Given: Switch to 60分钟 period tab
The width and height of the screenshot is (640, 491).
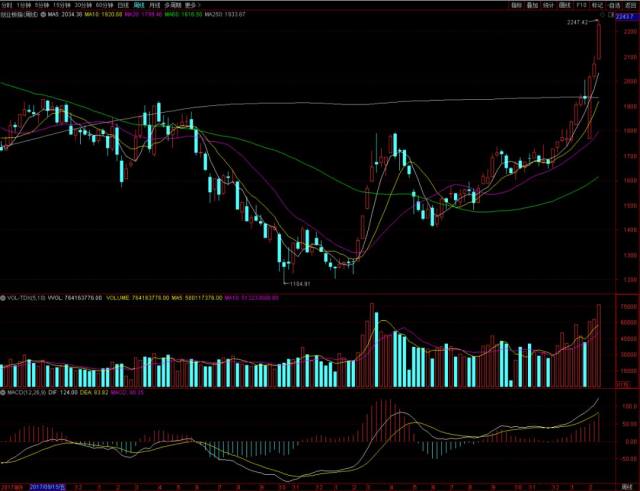Looking at the screenshot, I should [x=121, y=5].
